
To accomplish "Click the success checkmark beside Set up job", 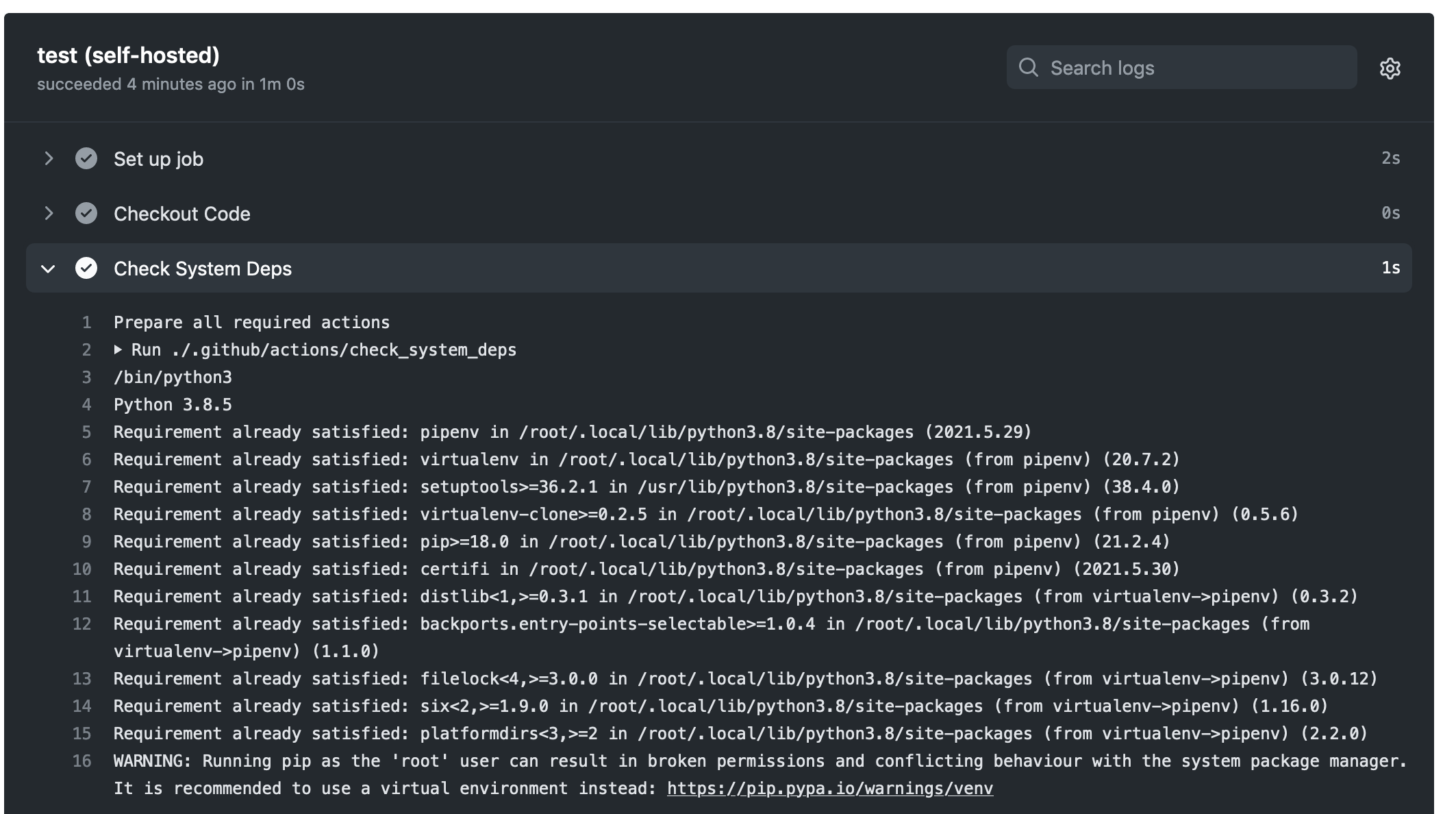I will point(86,159).
